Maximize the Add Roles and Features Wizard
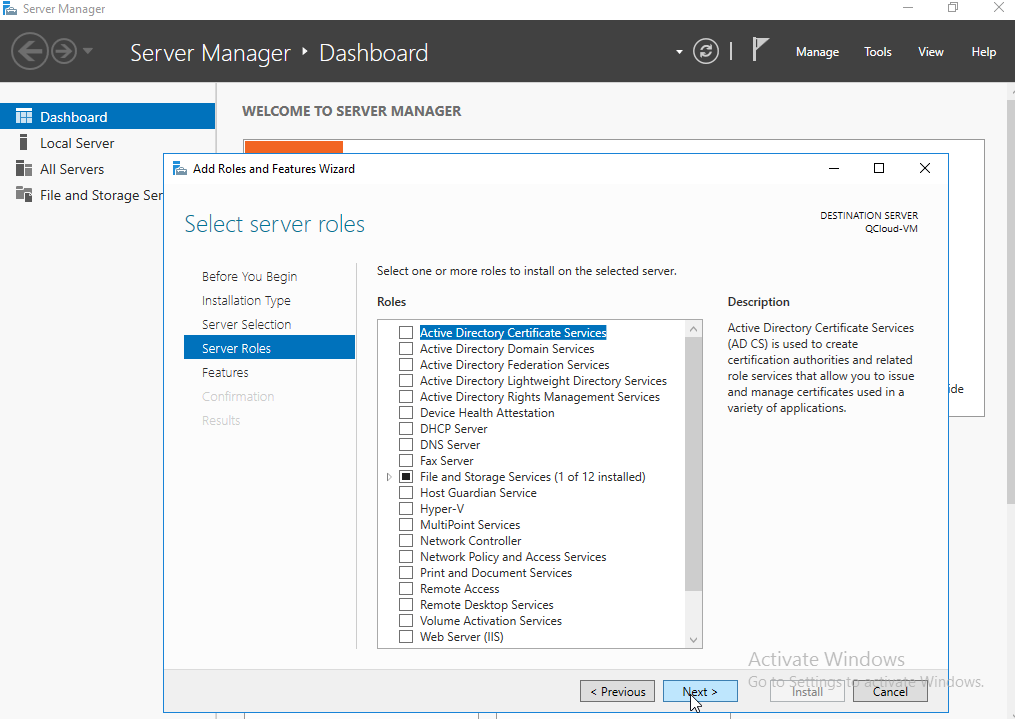 tap(878, 168)
